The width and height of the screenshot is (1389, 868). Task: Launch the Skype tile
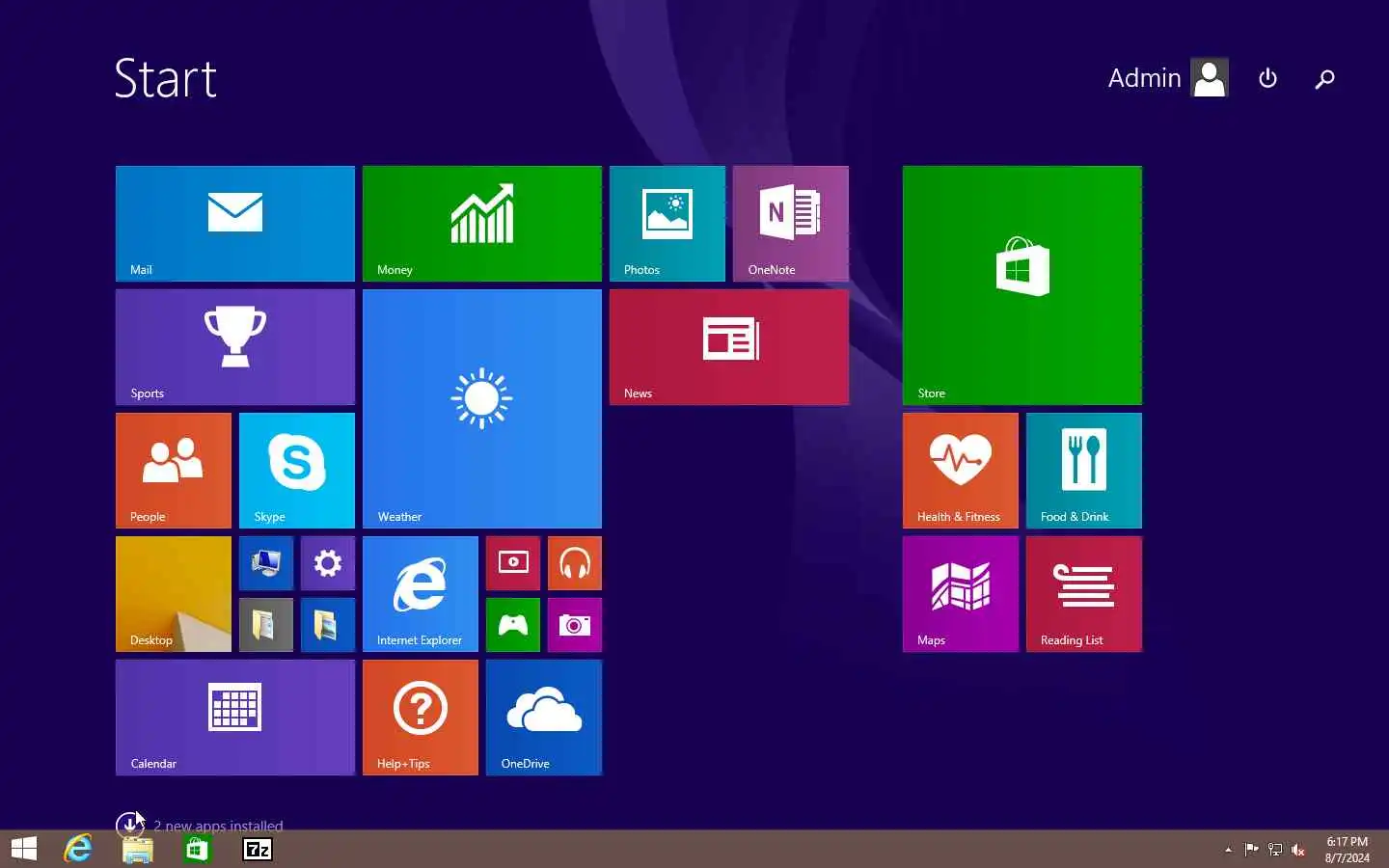(x=297, y=471)
